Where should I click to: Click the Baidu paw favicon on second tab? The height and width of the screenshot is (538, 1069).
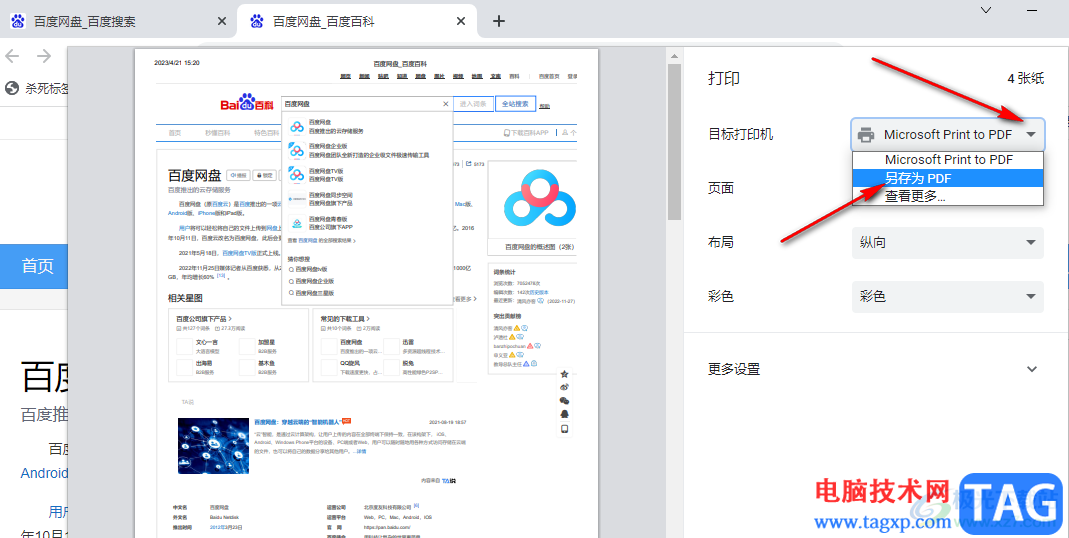click(257, 21)
